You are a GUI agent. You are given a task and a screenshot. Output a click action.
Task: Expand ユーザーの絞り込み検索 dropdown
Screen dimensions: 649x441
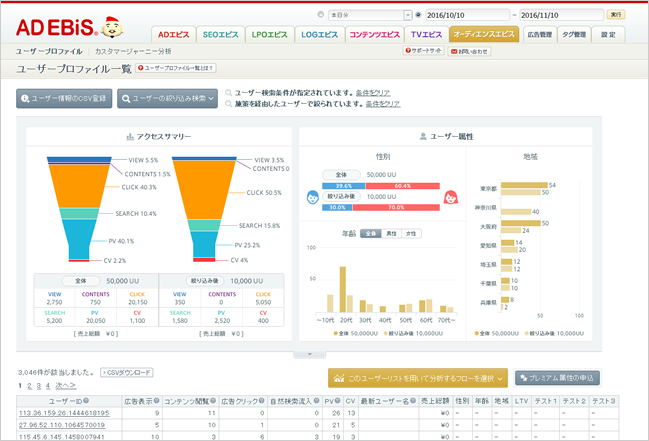coord(168,98)
